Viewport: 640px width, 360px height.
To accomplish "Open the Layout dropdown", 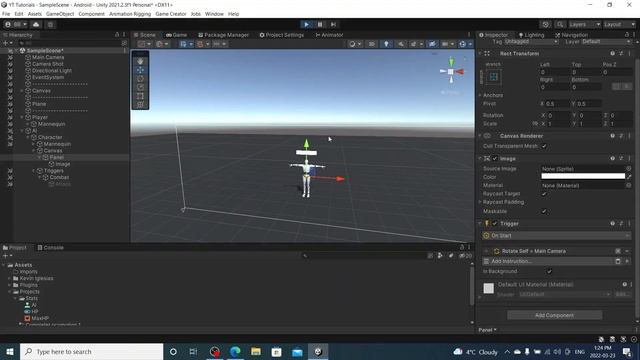I will [x=619, y=24].
